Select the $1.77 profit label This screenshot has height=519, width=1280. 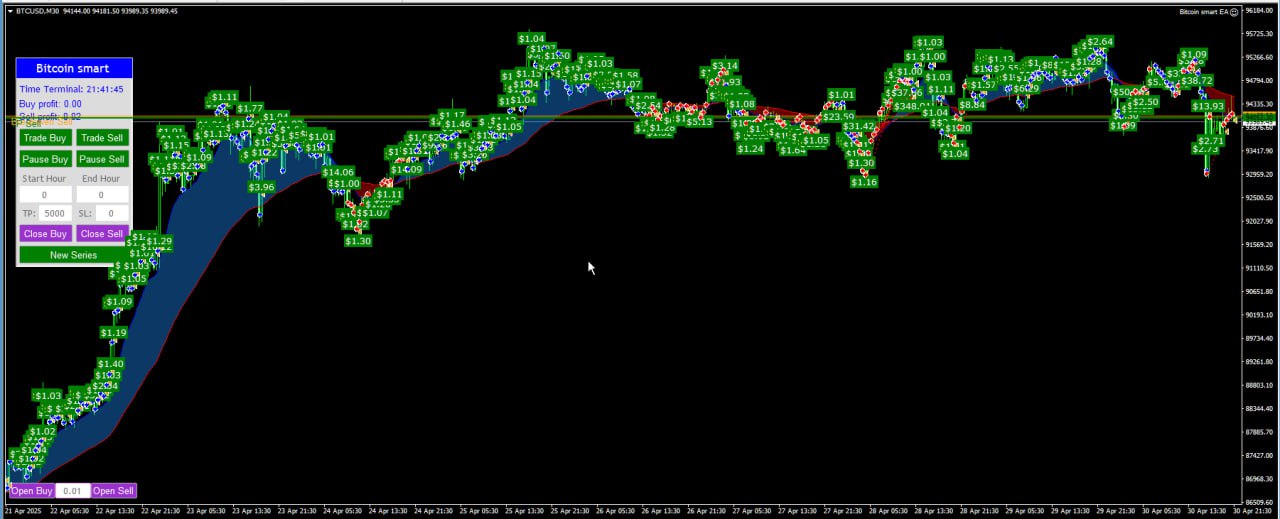[250, 108]
